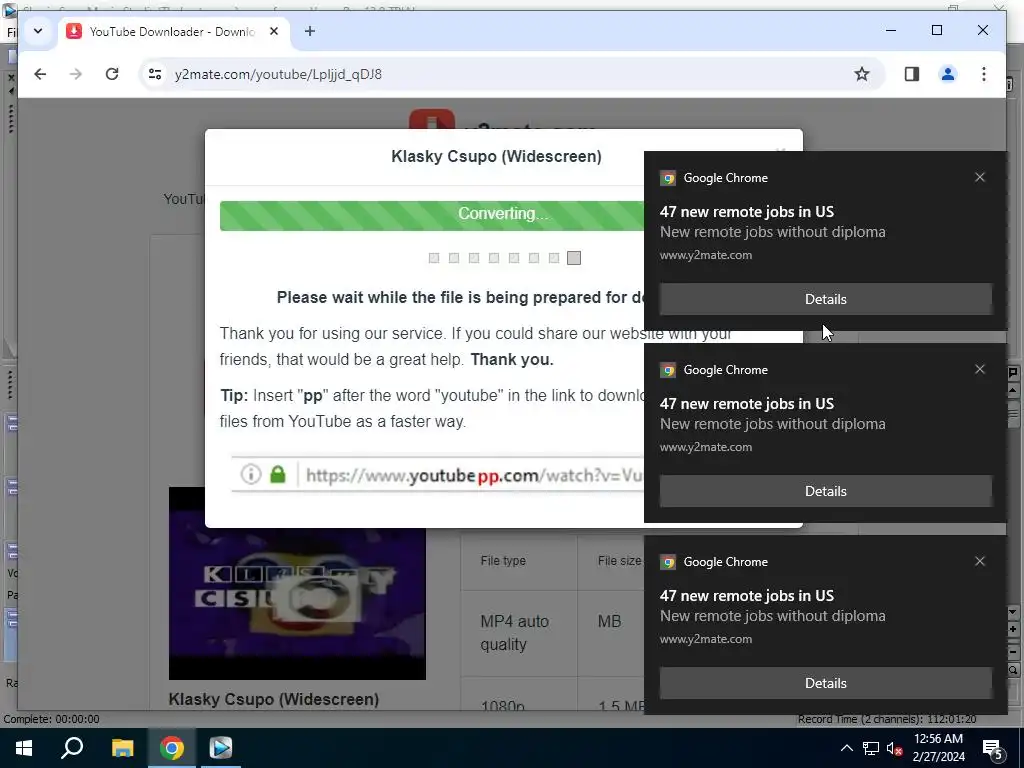Click the 'Klasky Csupo (Widescreen)' title below thumbnail
Image resolution: width=1024 pixels, height=768 pixels.
(x=274, y=699)
